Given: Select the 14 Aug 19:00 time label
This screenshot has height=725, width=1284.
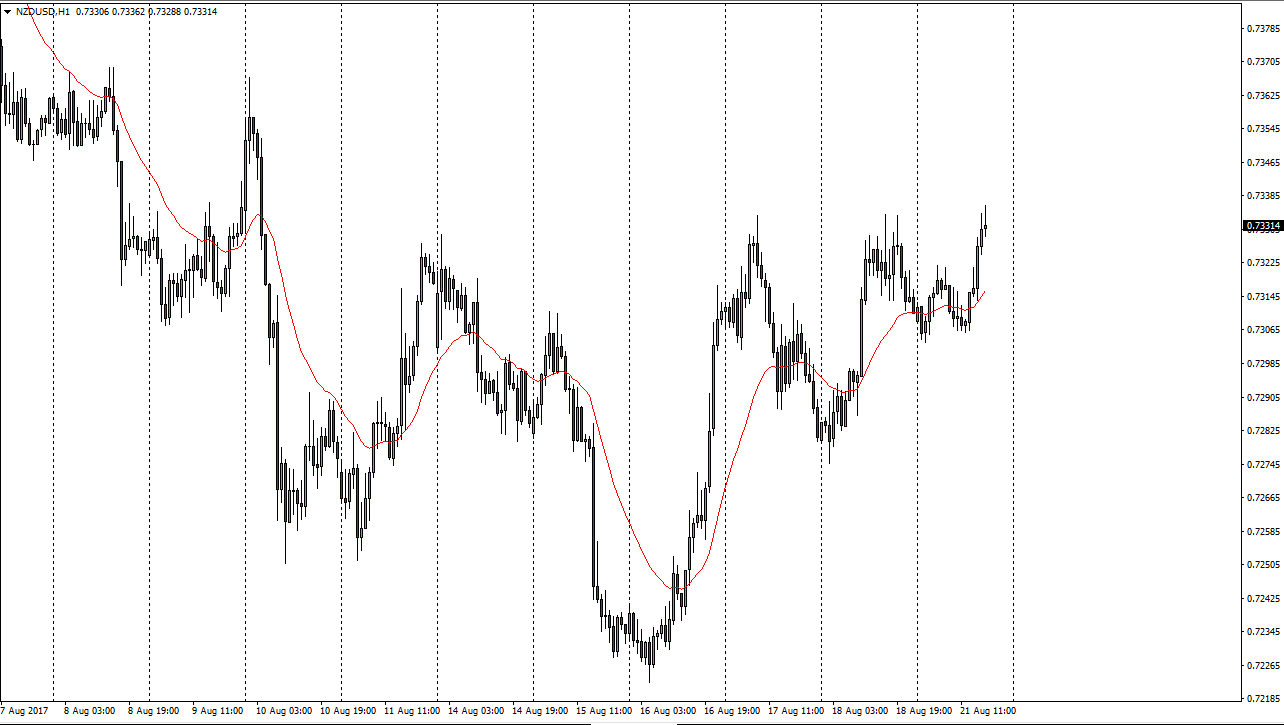Looking at the screenshot, I should click(541, 711).
